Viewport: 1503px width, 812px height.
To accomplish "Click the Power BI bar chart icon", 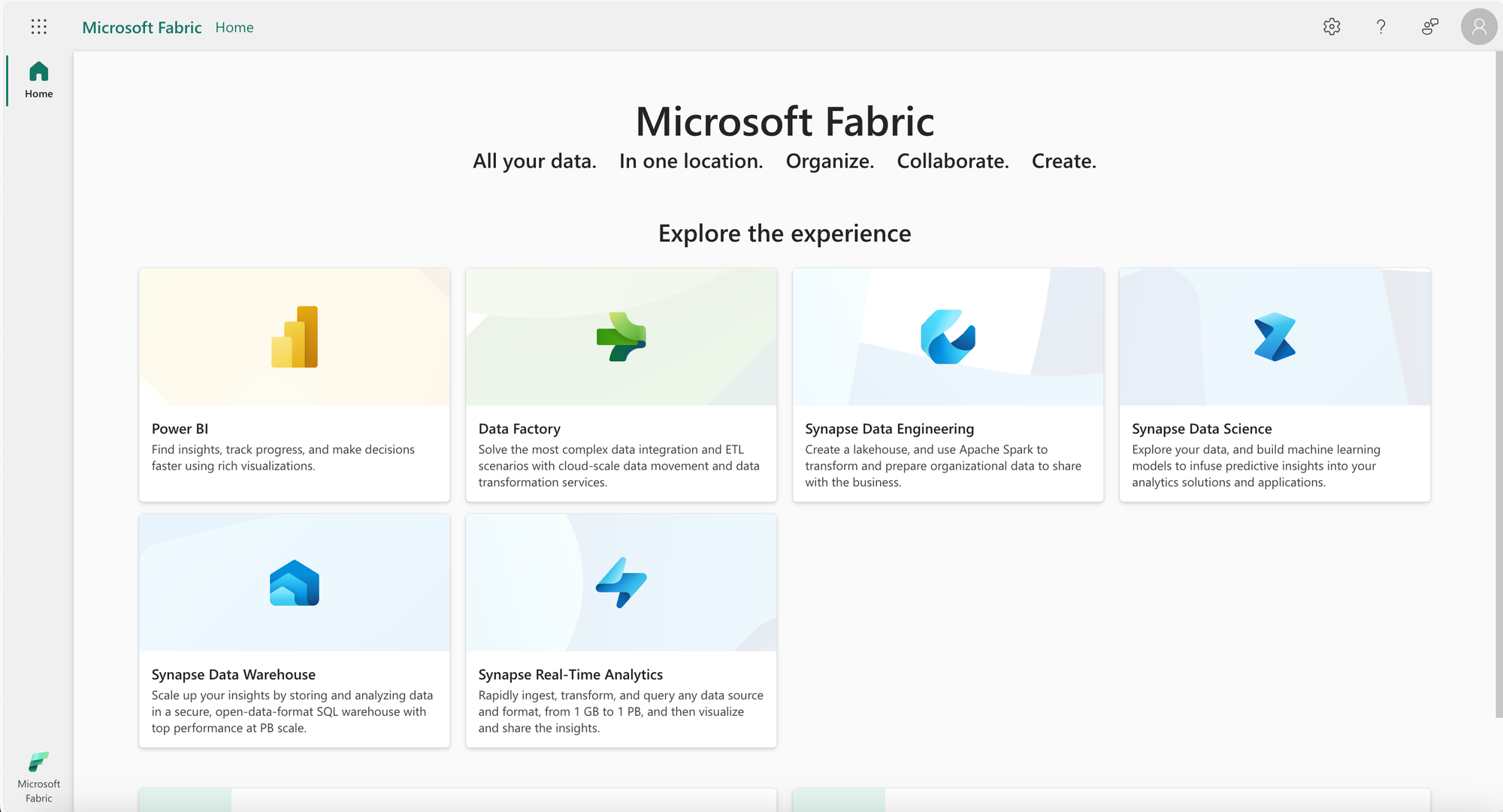I will coord(295,337).
